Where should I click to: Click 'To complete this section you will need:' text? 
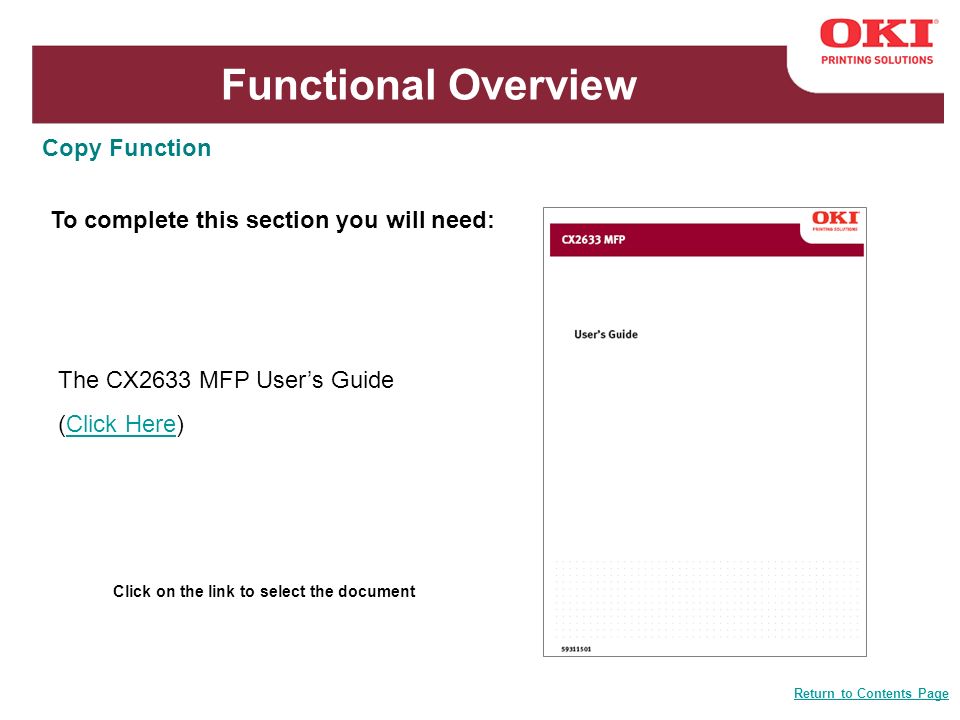point(272,220)
